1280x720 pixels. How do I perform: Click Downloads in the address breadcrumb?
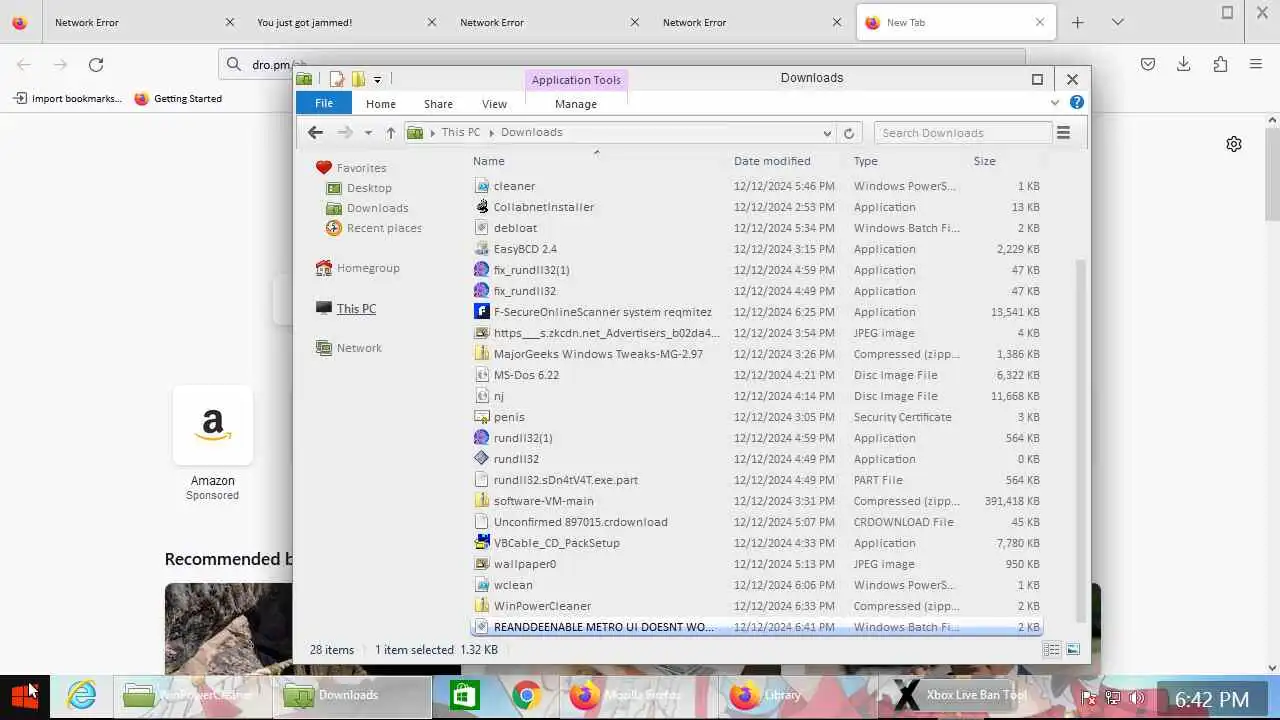[x=532, y=132]
